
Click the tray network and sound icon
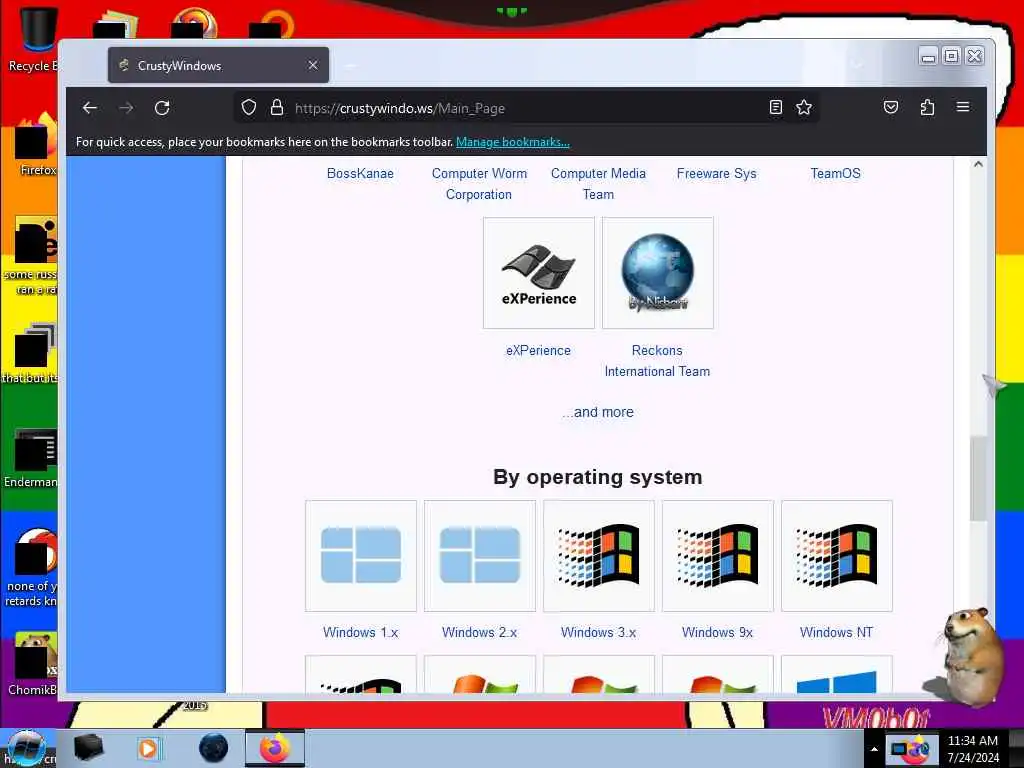[911, 749]
